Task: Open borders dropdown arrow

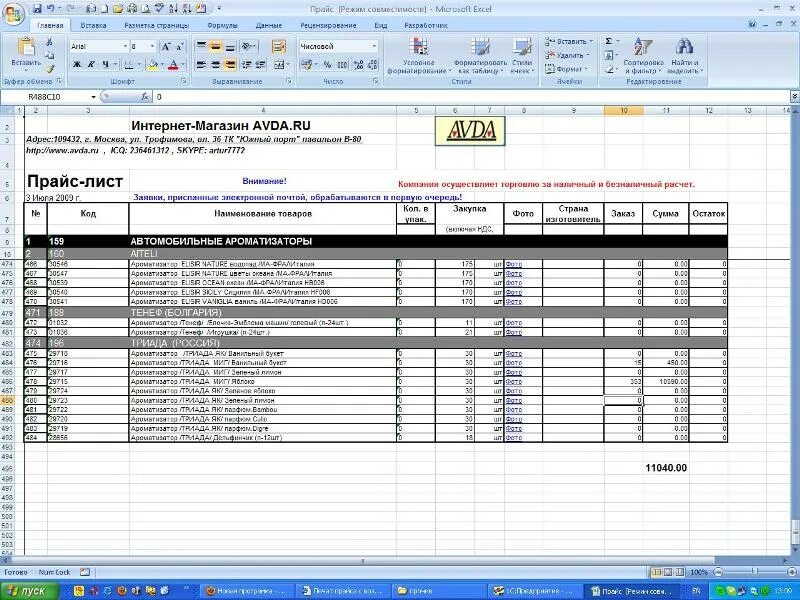Action: [139, 65]
